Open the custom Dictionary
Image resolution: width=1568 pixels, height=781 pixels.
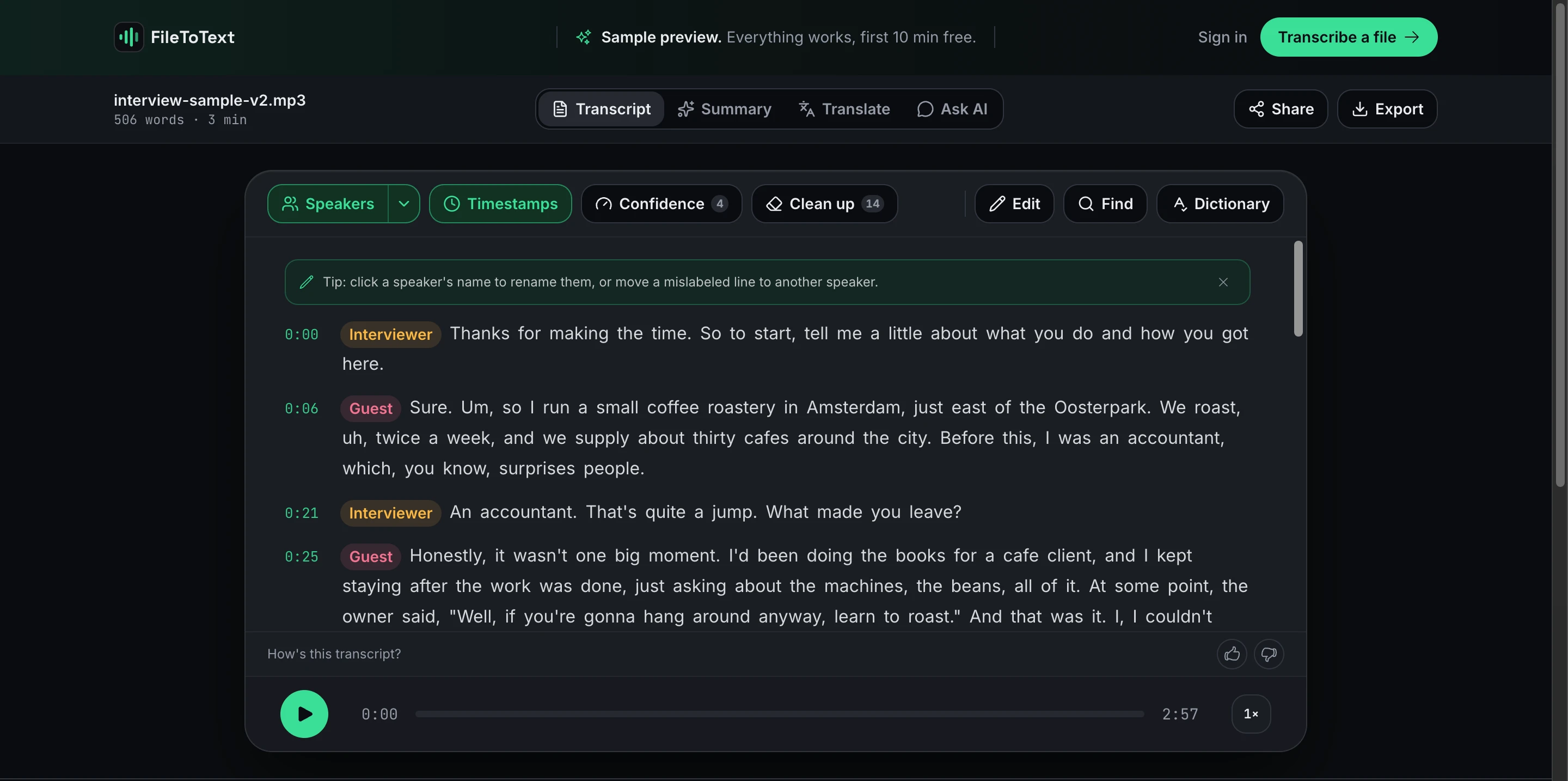1220,203
